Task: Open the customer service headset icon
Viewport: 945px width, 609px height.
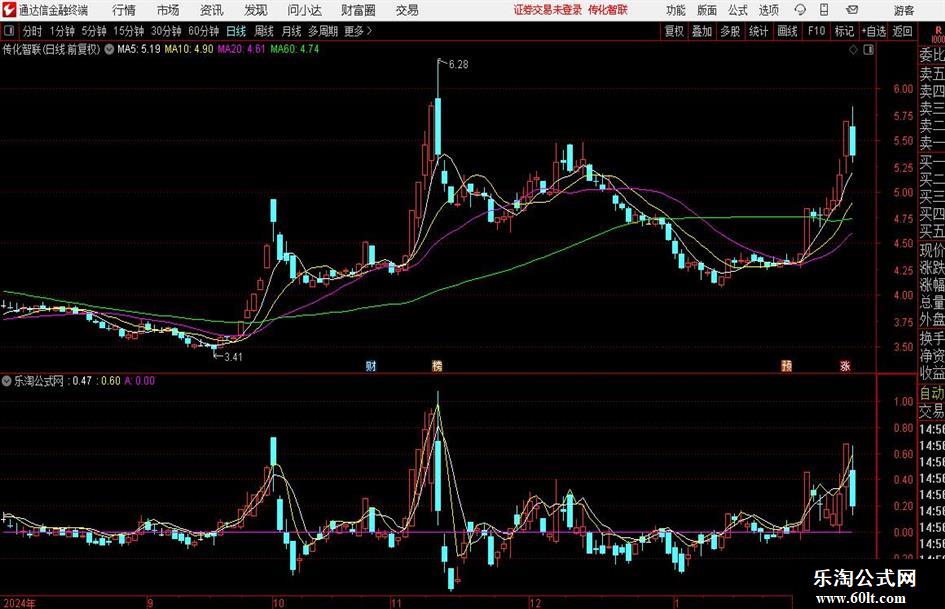Action: pyautogui.click(x=800, y=10)
